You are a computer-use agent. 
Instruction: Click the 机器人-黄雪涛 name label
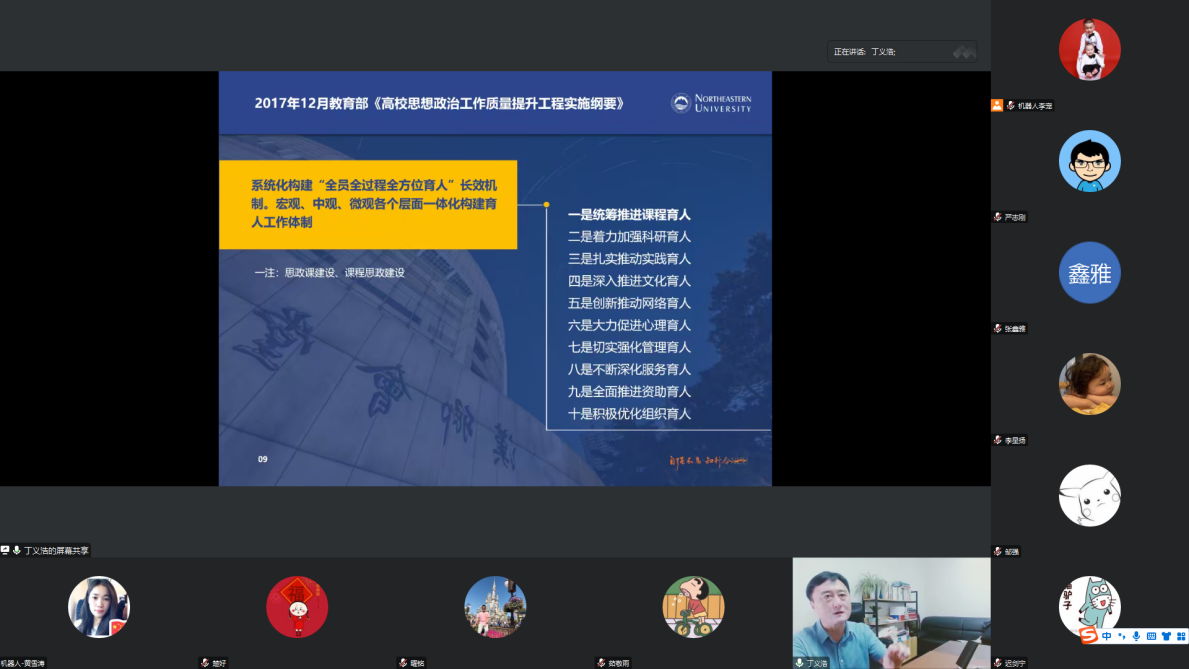pos(24,663)
